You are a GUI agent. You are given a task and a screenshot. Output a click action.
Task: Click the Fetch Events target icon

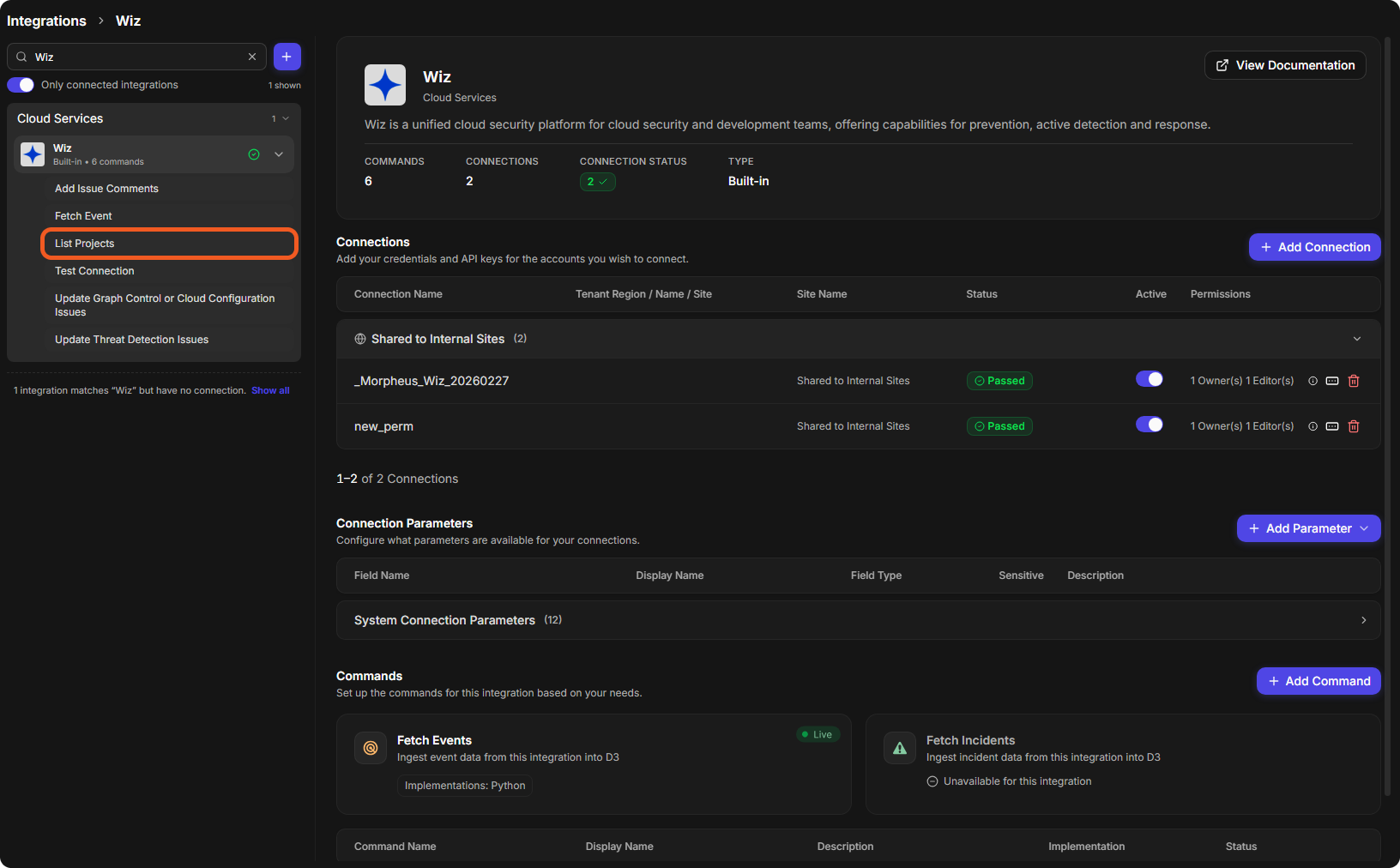(x=371, y=748)
